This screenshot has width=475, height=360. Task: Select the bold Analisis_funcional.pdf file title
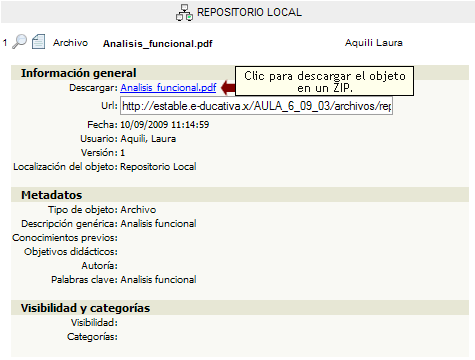coord(158,43)
